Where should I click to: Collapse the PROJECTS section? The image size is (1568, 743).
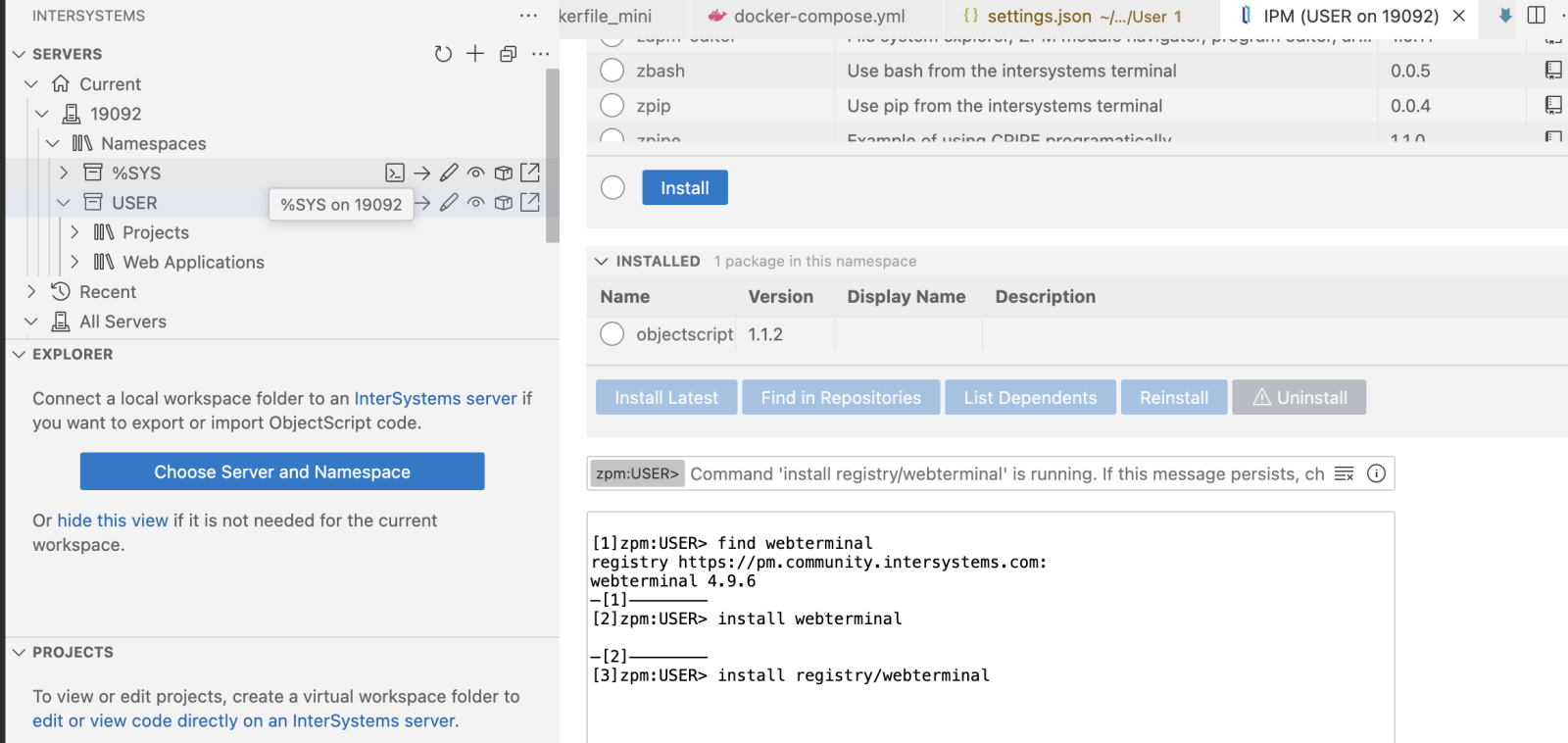pyautogui.click(x=19, y=652)
